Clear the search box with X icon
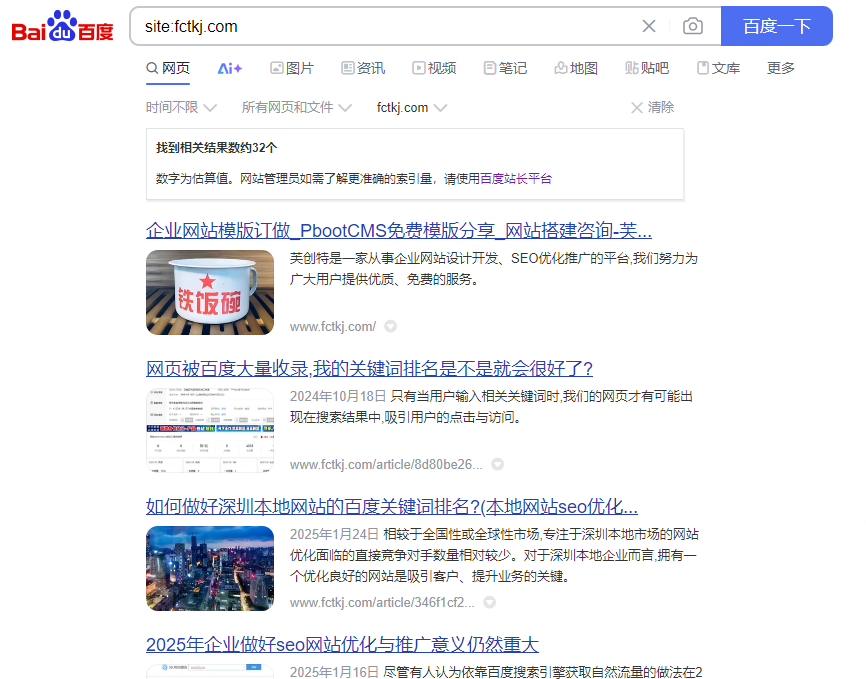The height and width of the screenshot is (679, 866). coord(649,26)
